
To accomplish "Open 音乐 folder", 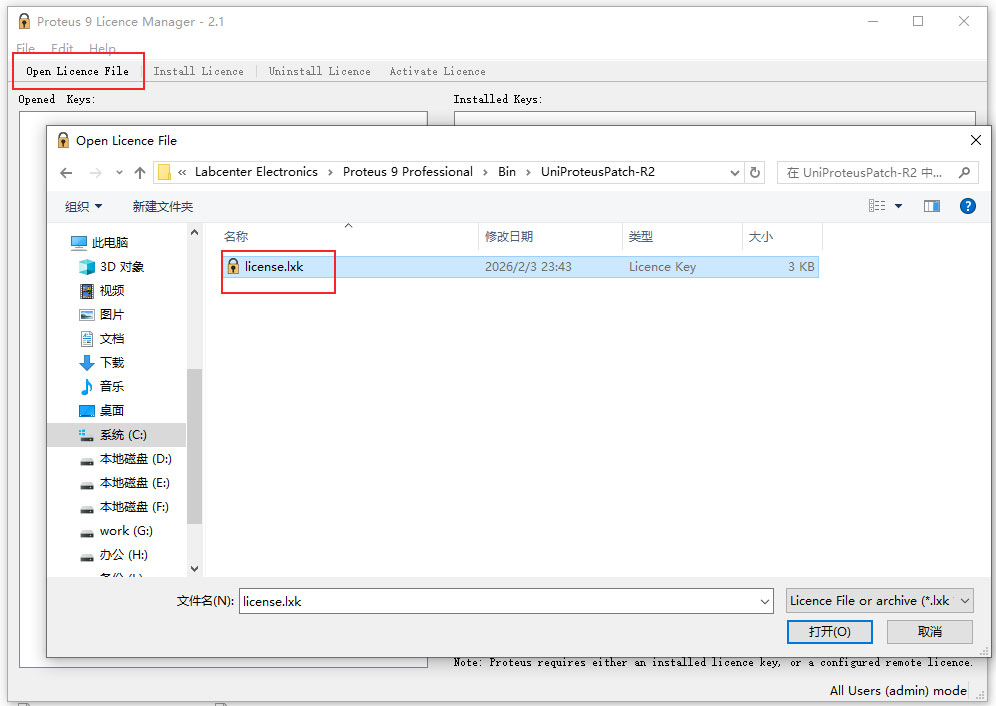I will (102, 386).
